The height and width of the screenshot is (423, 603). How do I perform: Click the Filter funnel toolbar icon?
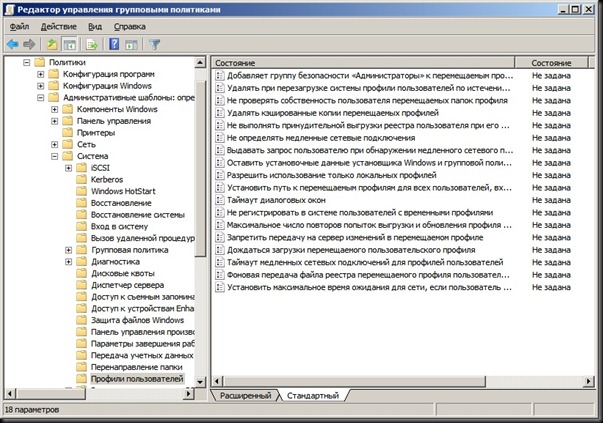click(x=155, y=44)
